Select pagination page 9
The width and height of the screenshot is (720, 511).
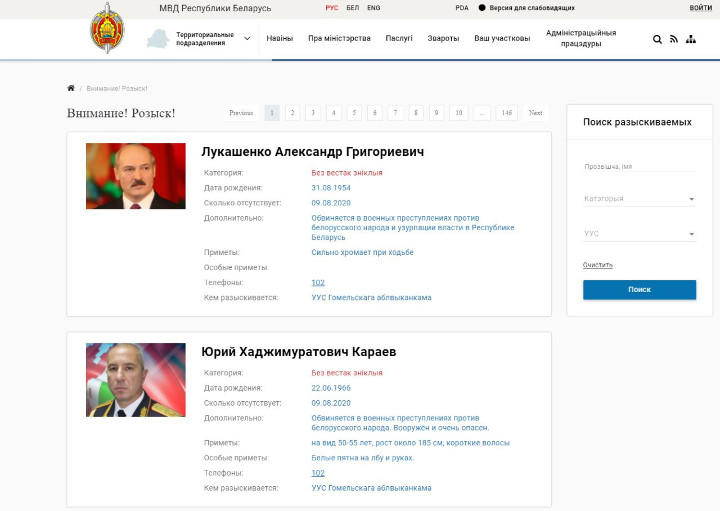click(x=436, y=113)
